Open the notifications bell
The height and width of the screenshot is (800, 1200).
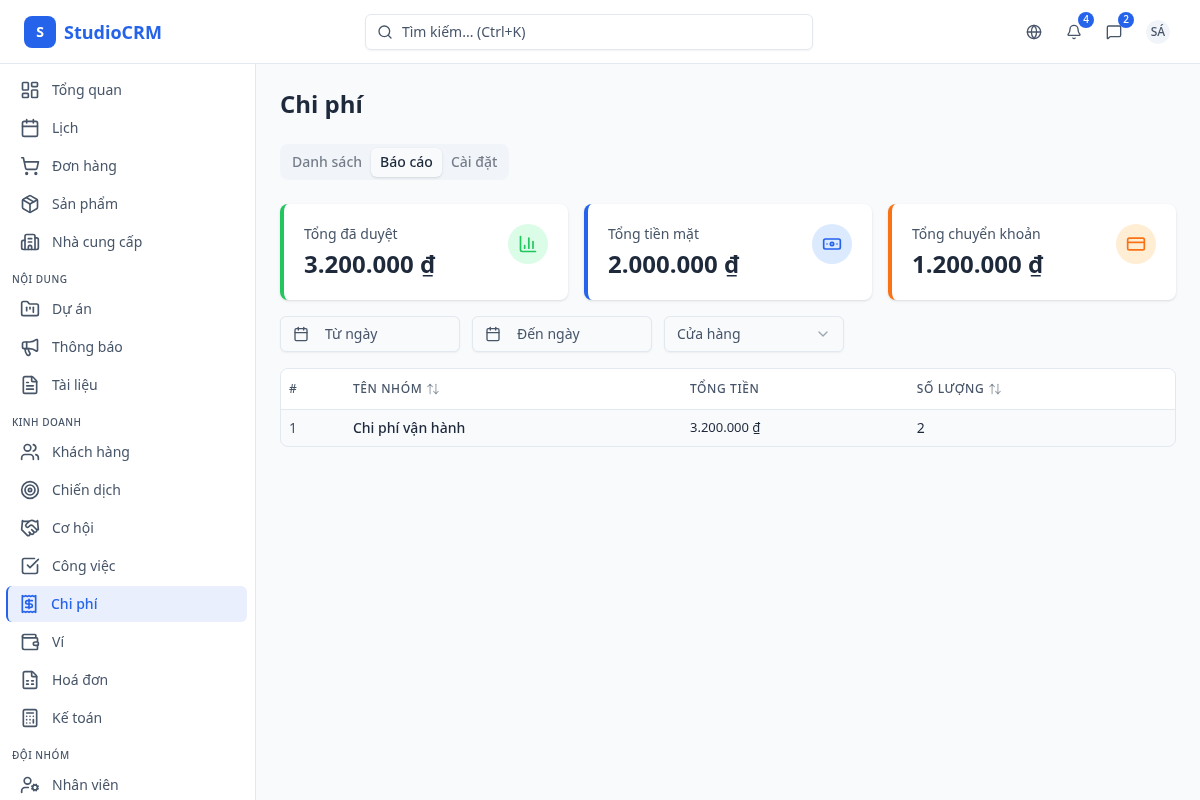click(1074, 32)
